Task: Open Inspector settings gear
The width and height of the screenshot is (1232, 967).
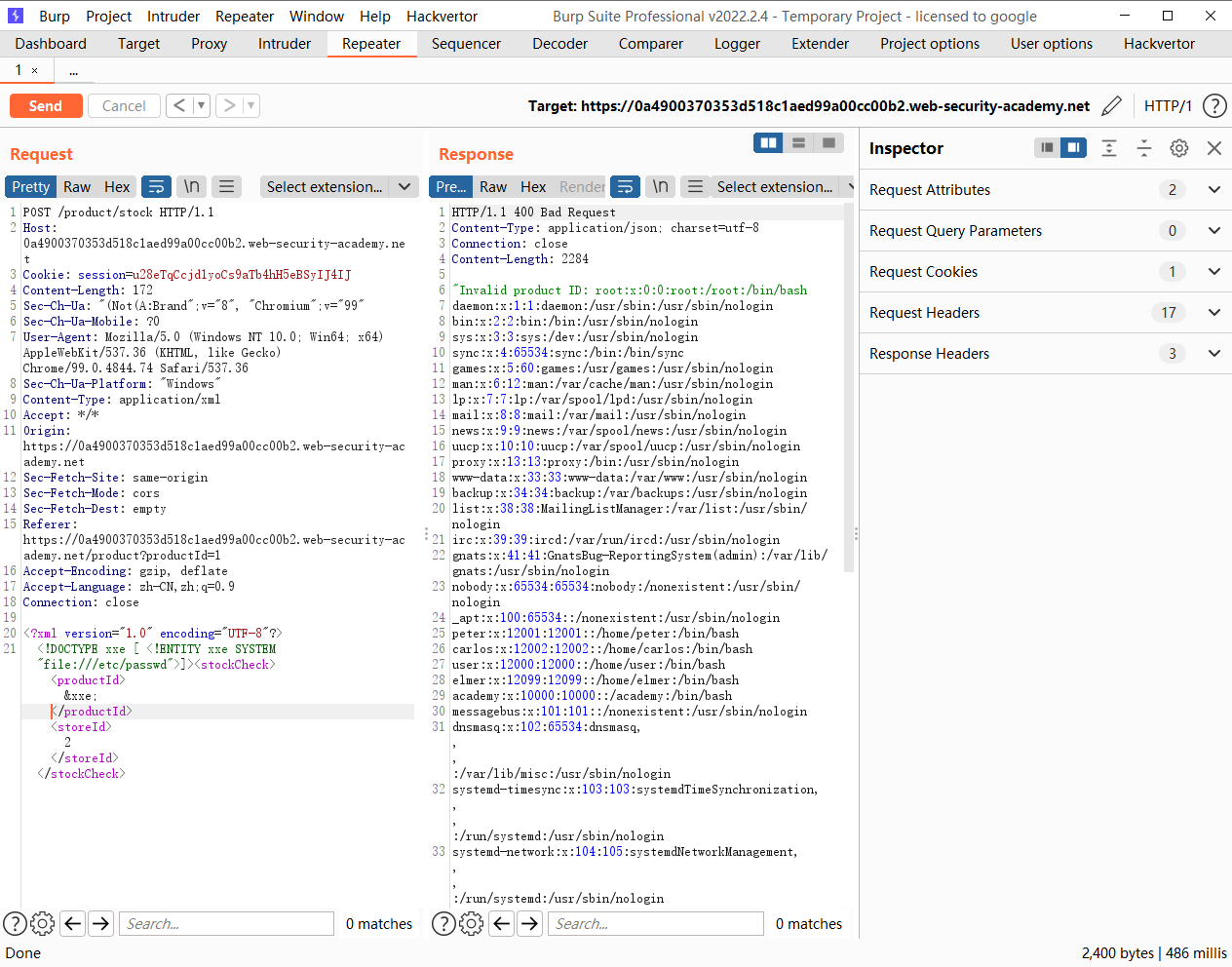Action: pyautogui.click(x=1179, y=147)
